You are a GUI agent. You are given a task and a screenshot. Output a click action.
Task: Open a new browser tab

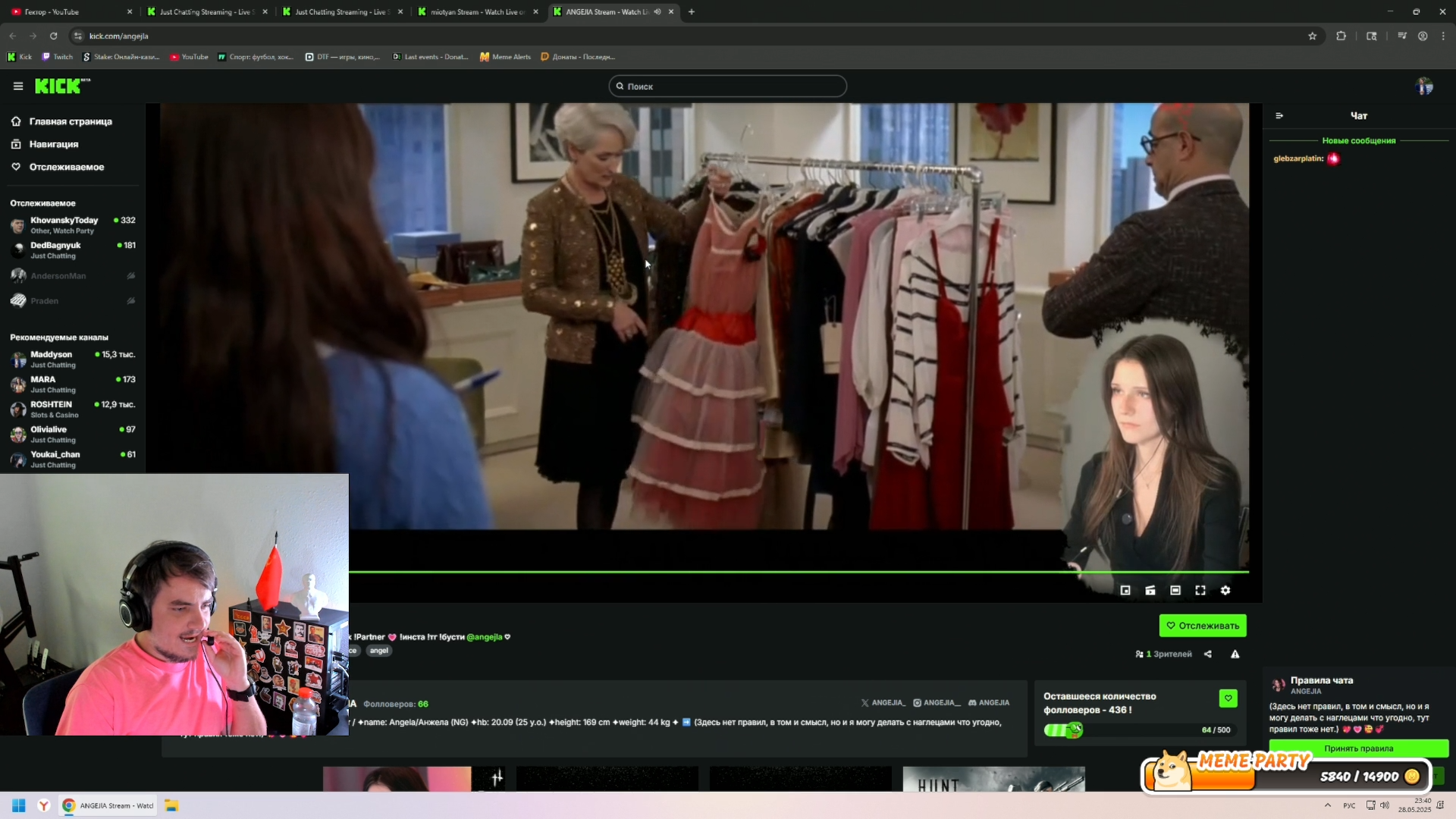pos(691,12)
